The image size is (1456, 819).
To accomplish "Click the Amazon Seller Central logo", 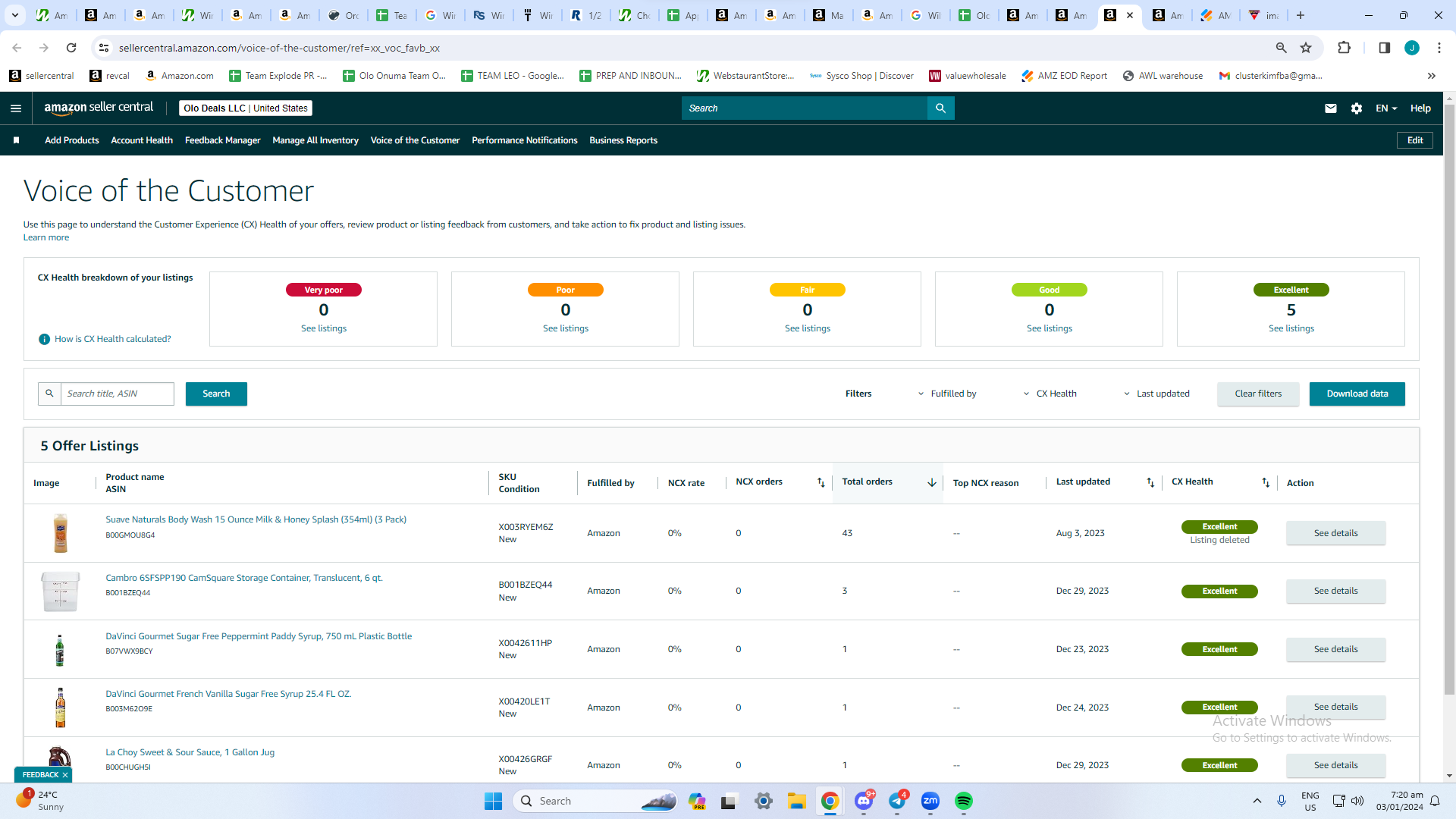I will click(x=99, y=108).
